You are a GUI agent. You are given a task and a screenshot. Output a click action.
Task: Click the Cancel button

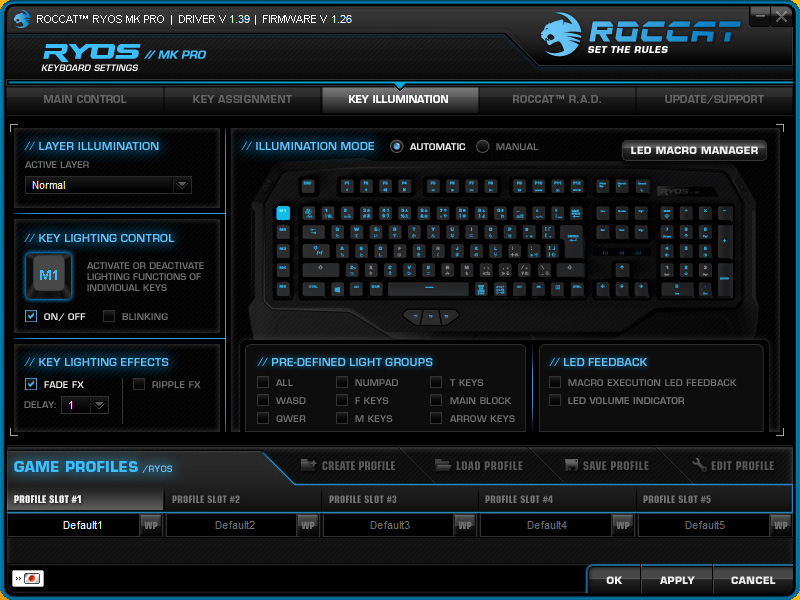click(753, 581)
